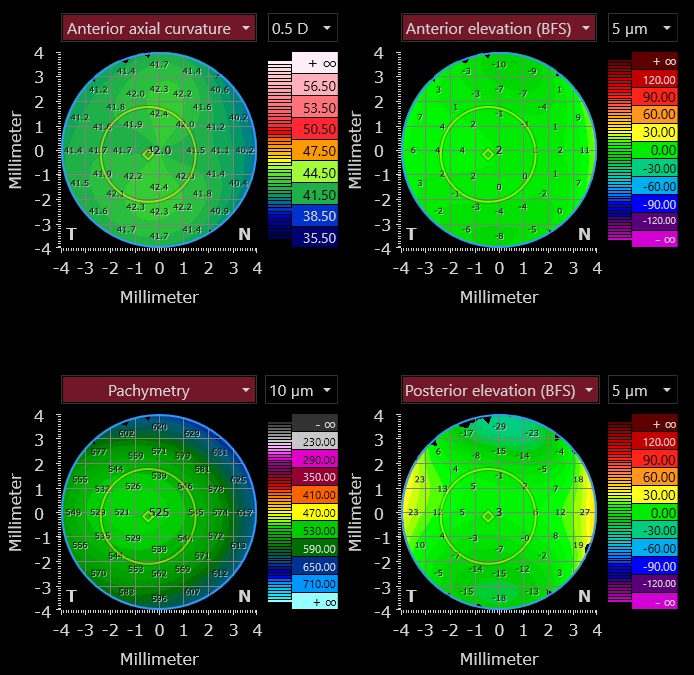
Task: Click the diamond center marker on pachymetry map
Action: point(148,516)
